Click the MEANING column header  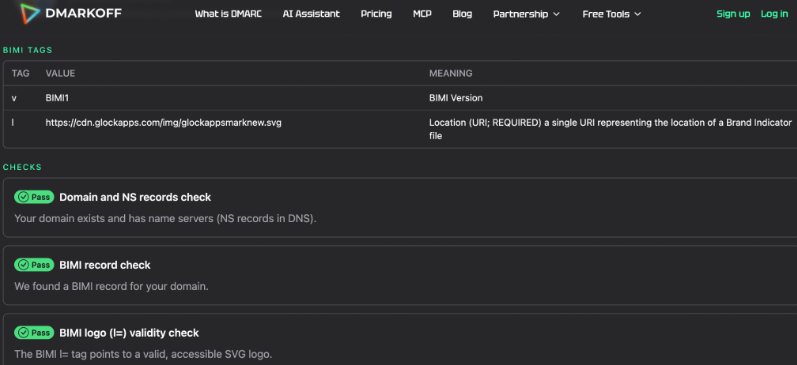[450, 73]
